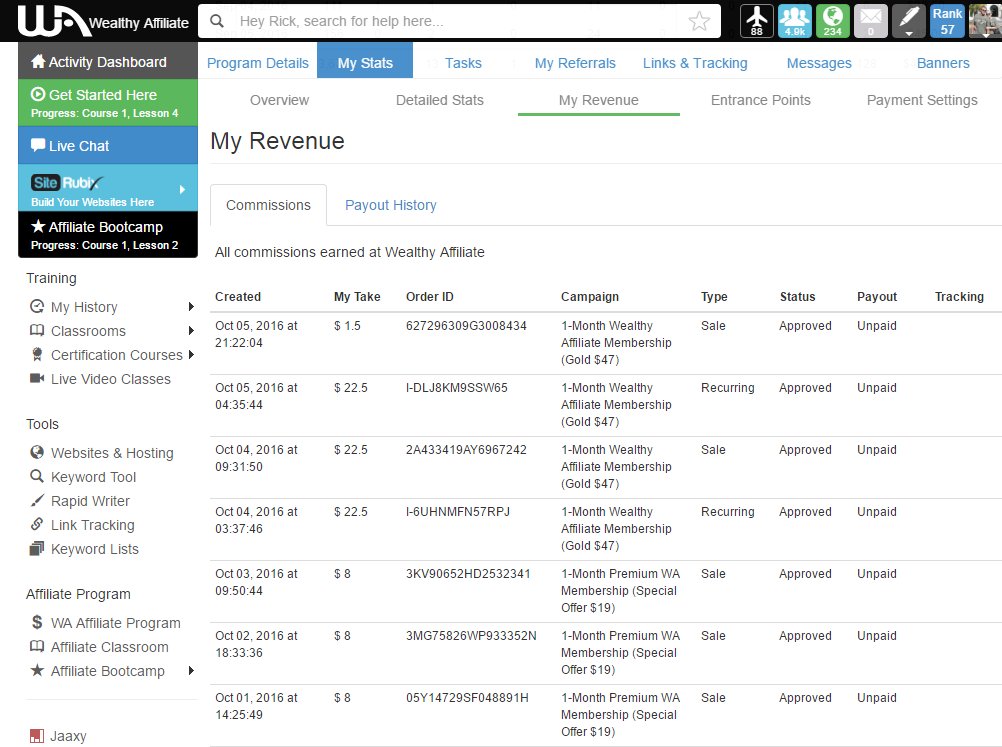Open the Banners tab

point(943,63)
